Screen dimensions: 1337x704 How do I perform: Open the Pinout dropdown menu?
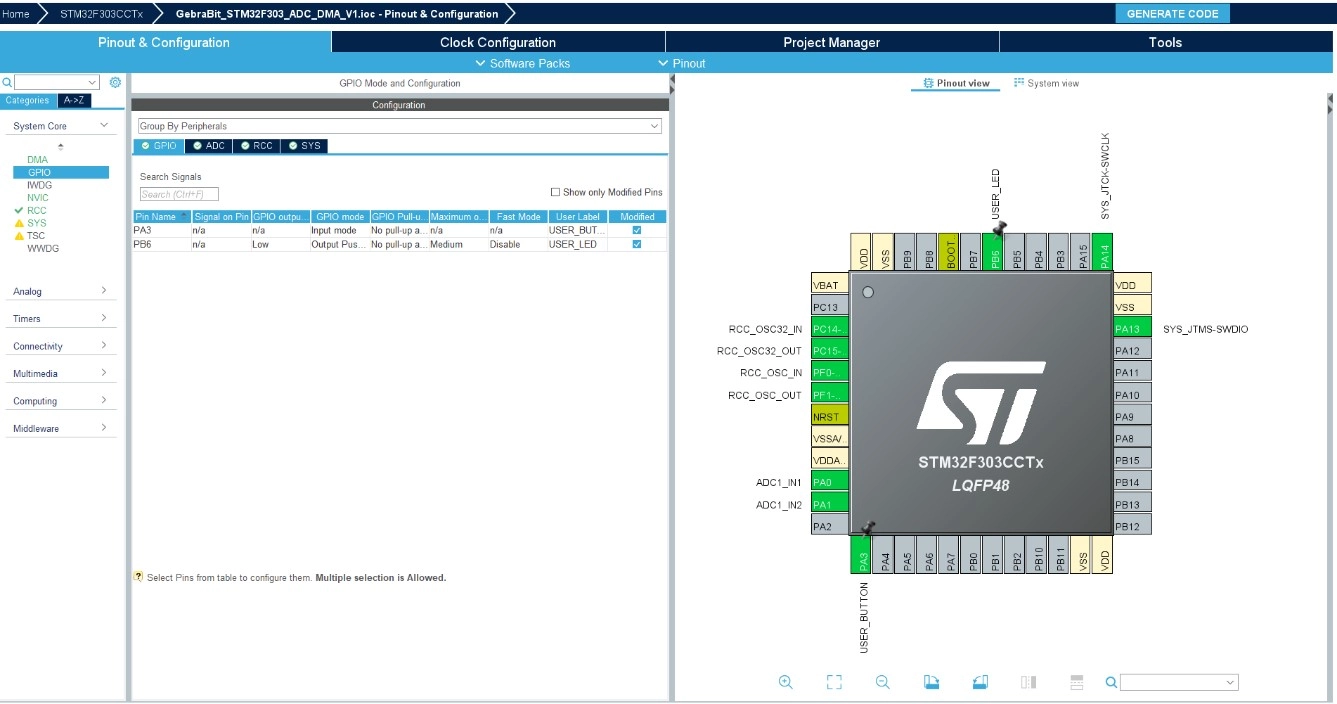click(x=682, y=63)
